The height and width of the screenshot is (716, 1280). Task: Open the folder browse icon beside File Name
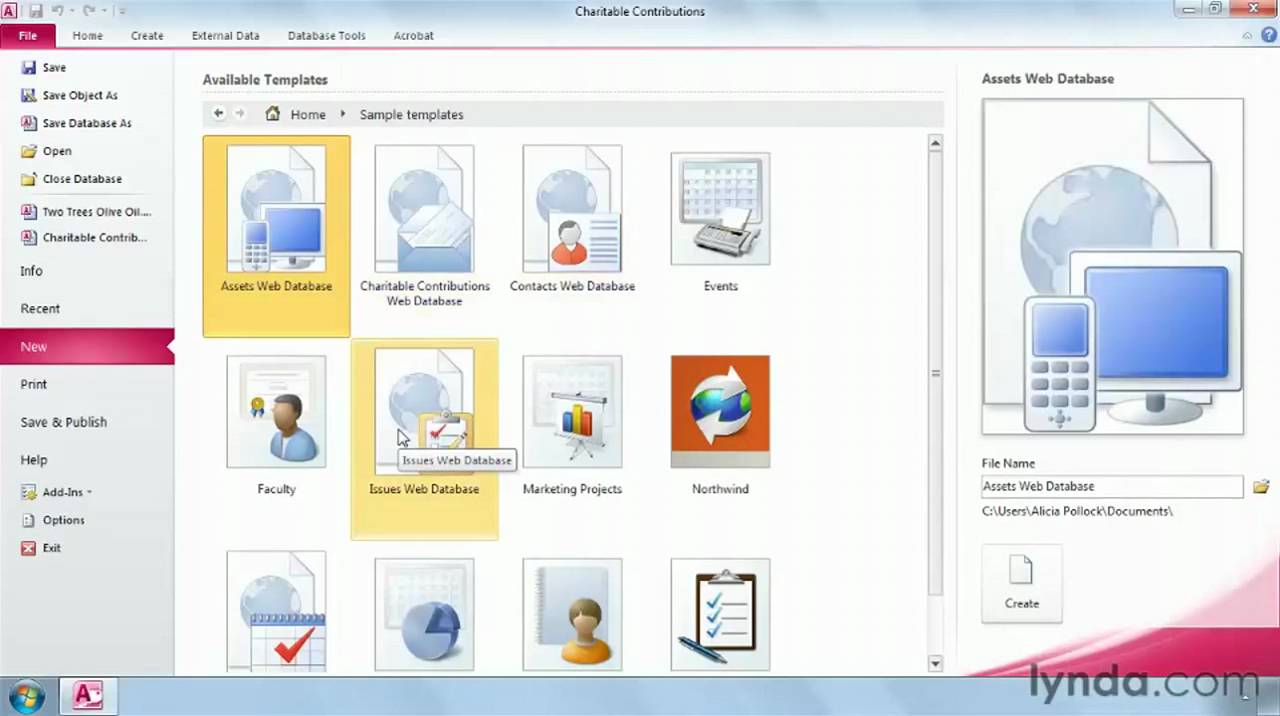[1261, 486]
